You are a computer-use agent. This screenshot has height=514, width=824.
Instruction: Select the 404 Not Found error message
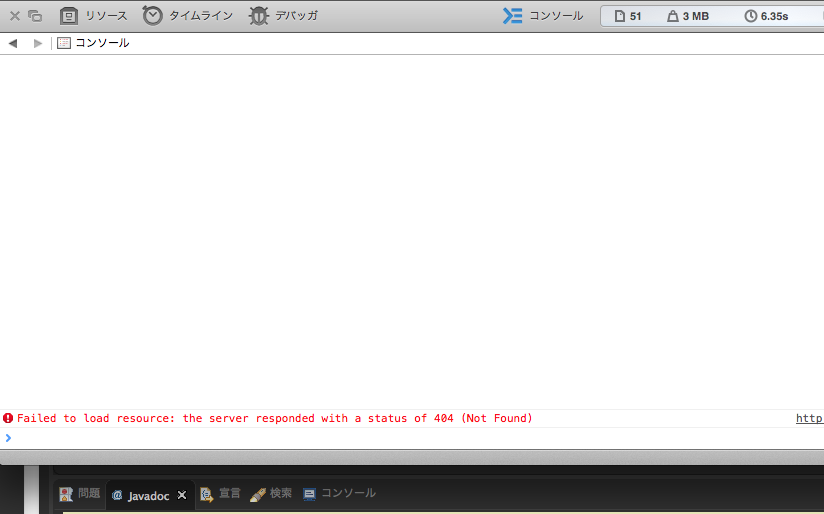tap(275, 418)
